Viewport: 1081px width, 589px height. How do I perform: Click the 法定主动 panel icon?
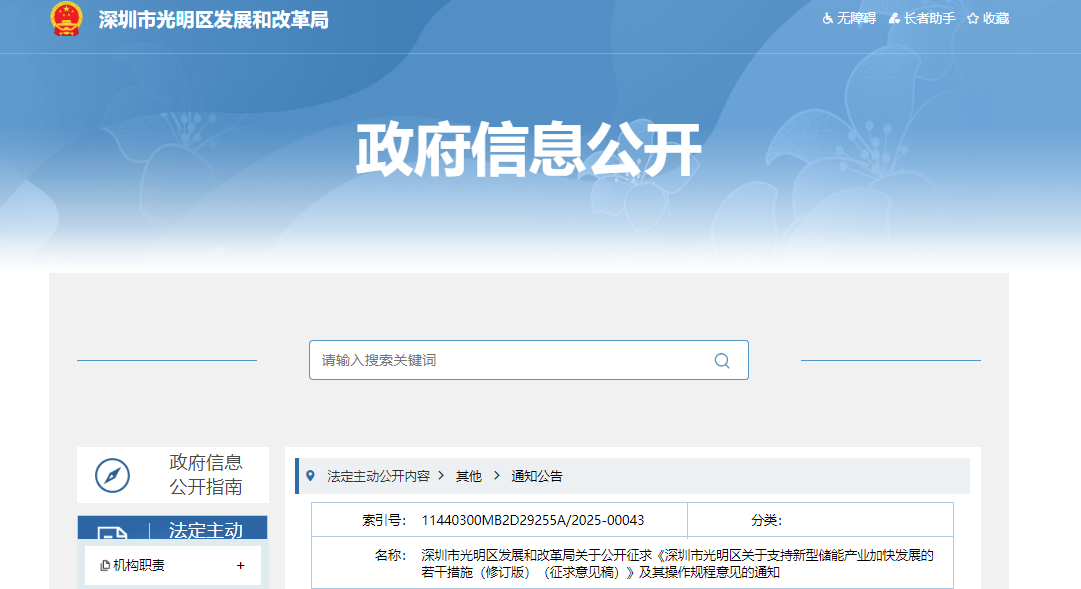112,535
